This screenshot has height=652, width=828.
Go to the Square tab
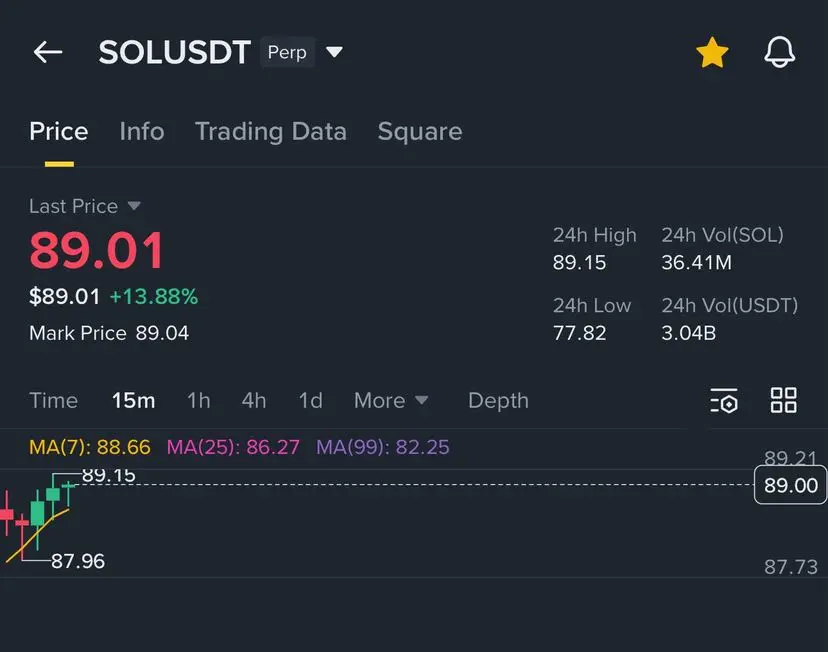(420, 131)
